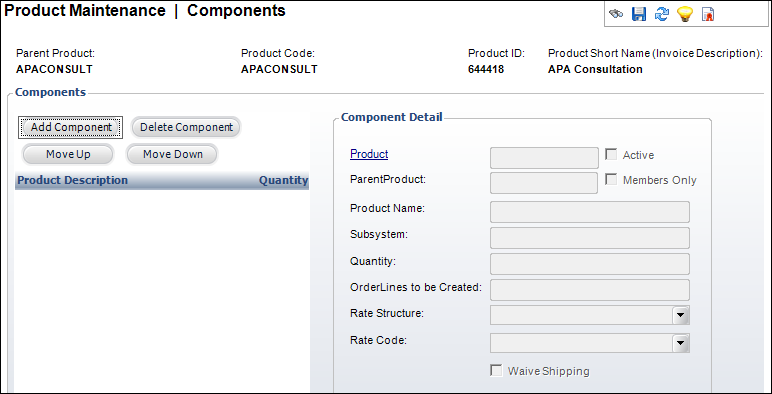The height and width of the screenshot is (394, 772).
Task: Expand the Rate Structure dropdown arrow
Action: [x=681, y=315]
